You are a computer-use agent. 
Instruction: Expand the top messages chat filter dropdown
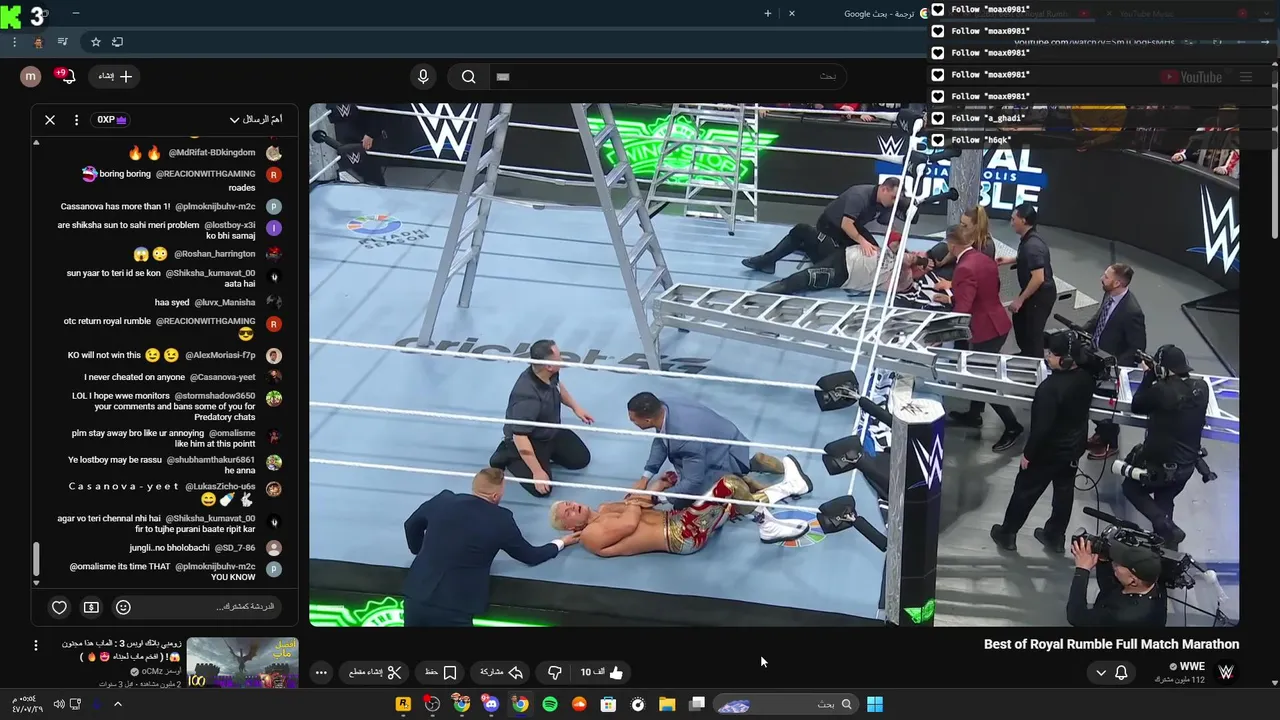(x=256, y=120)
